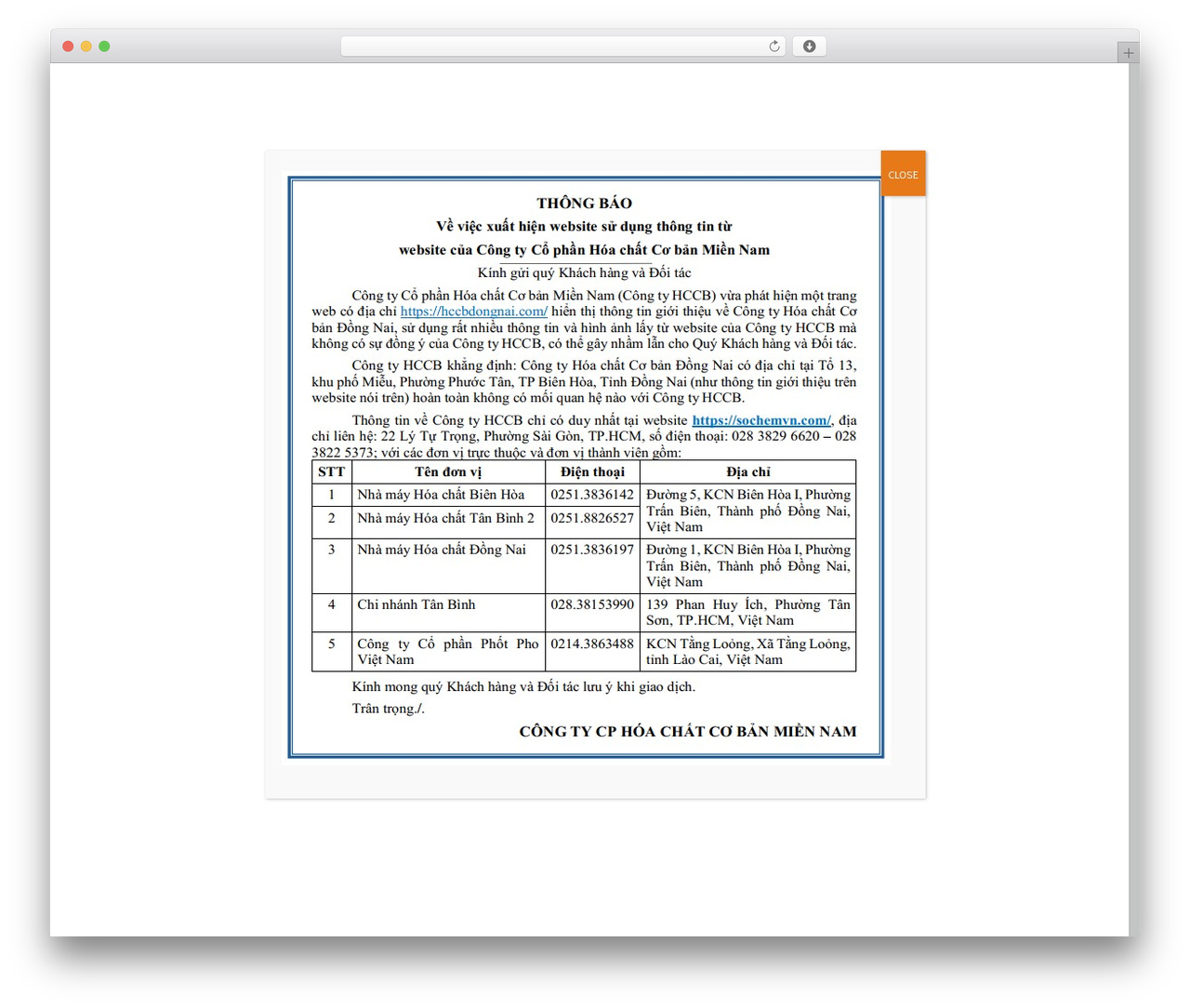1190x1008 pixels.
Task: Click the yellow minimize window dot
Action: [86, 46]
